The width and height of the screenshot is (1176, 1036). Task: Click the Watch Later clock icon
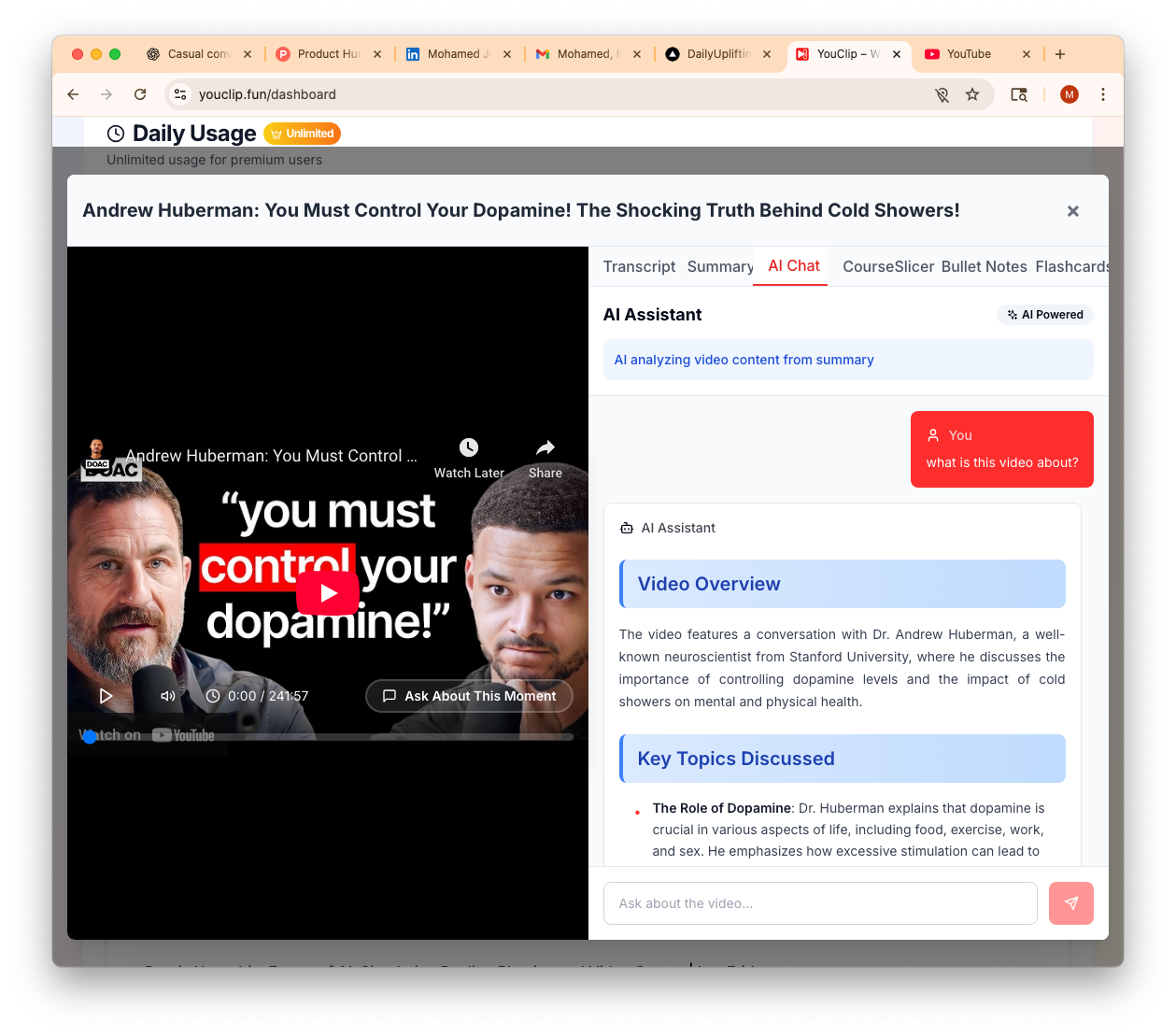469,447
